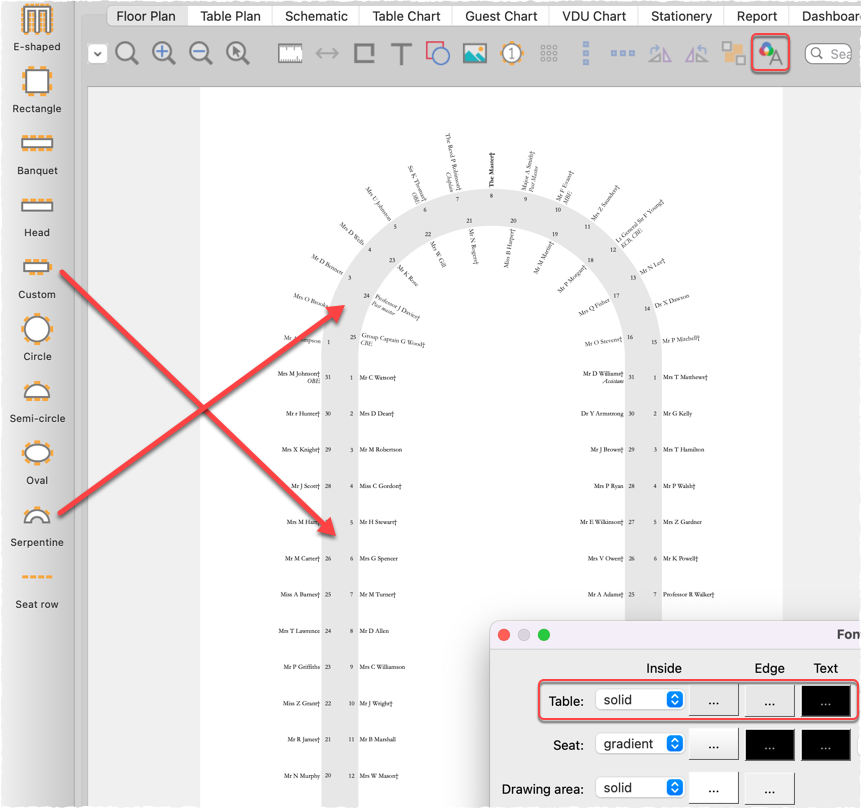Image resolution: width=861 pixels, height=808 pixels.
Task: Open the Drawing area fill dropdown
Action: point(639,788)
